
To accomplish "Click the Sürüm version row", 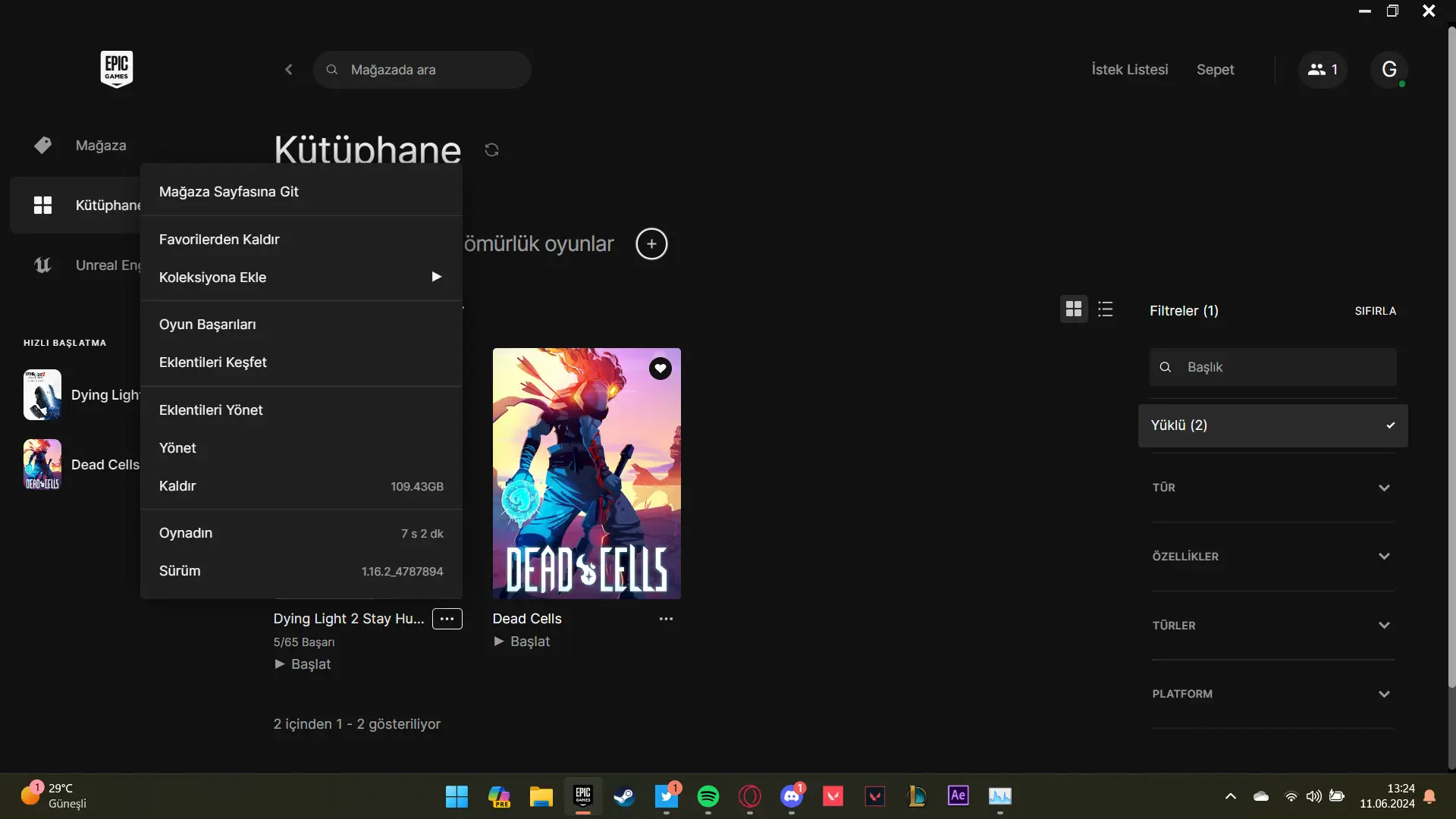I will pyautogui.click(x=301, y=571).
